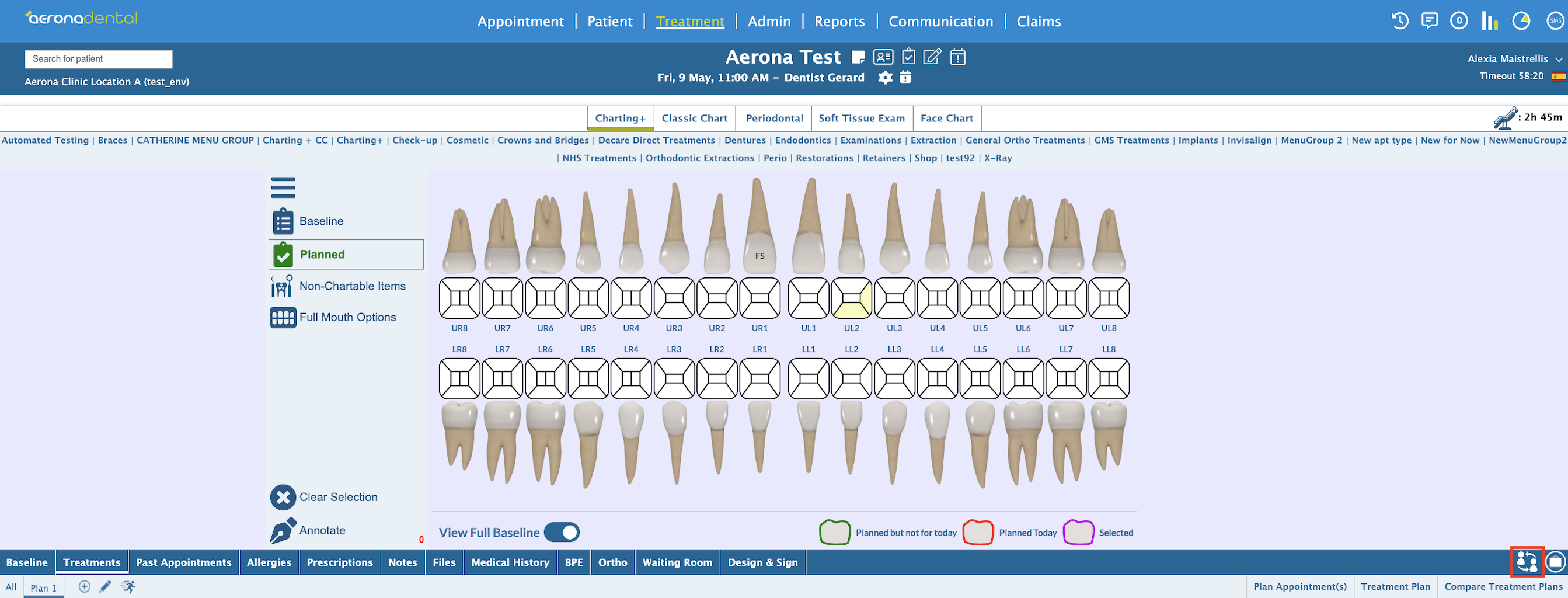Click the zero notification counter icon
This screenshot has height=598, width=1568.
pos(1459,20)
